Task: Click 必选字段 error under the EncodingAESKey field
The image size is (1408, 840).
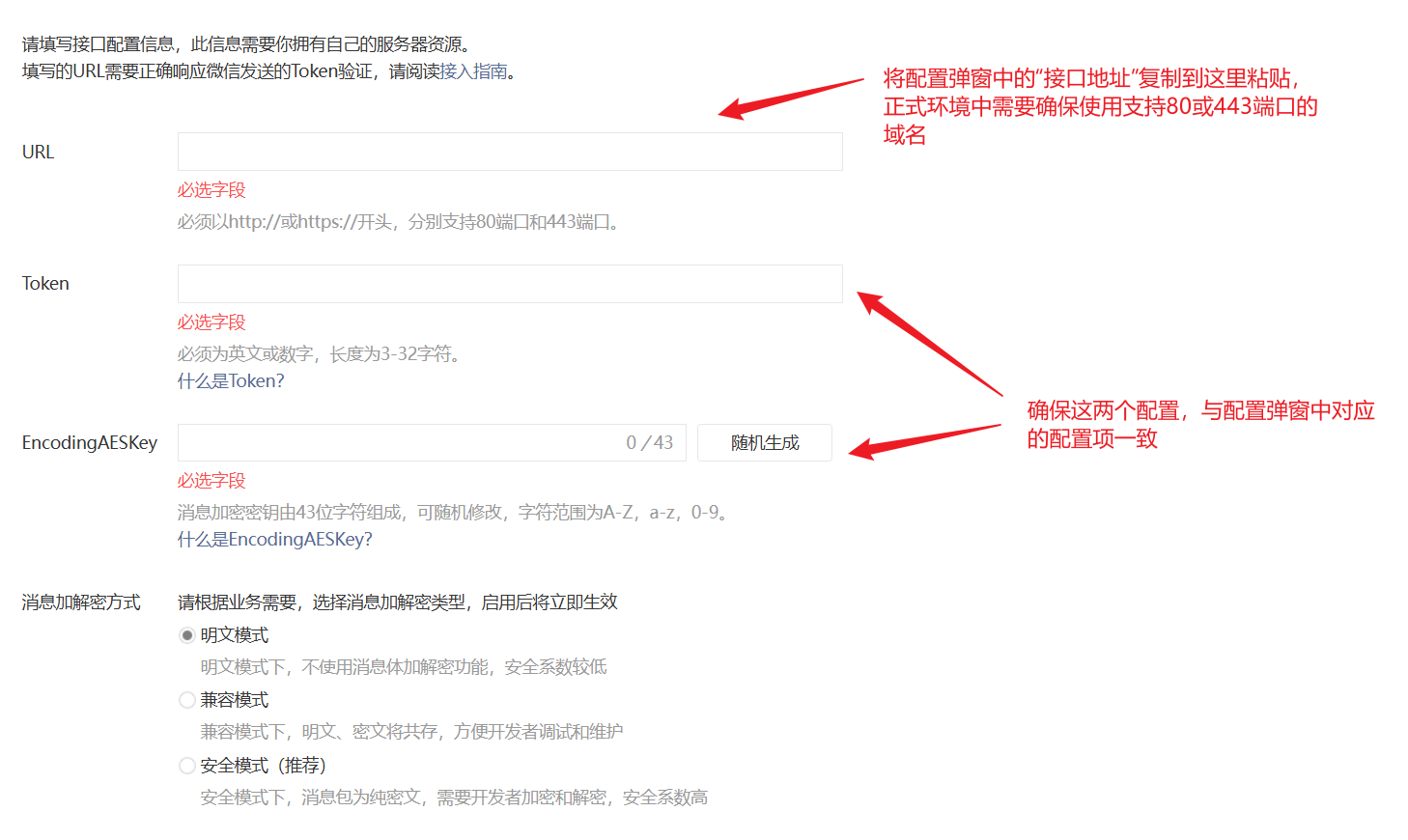Action: 211,481
